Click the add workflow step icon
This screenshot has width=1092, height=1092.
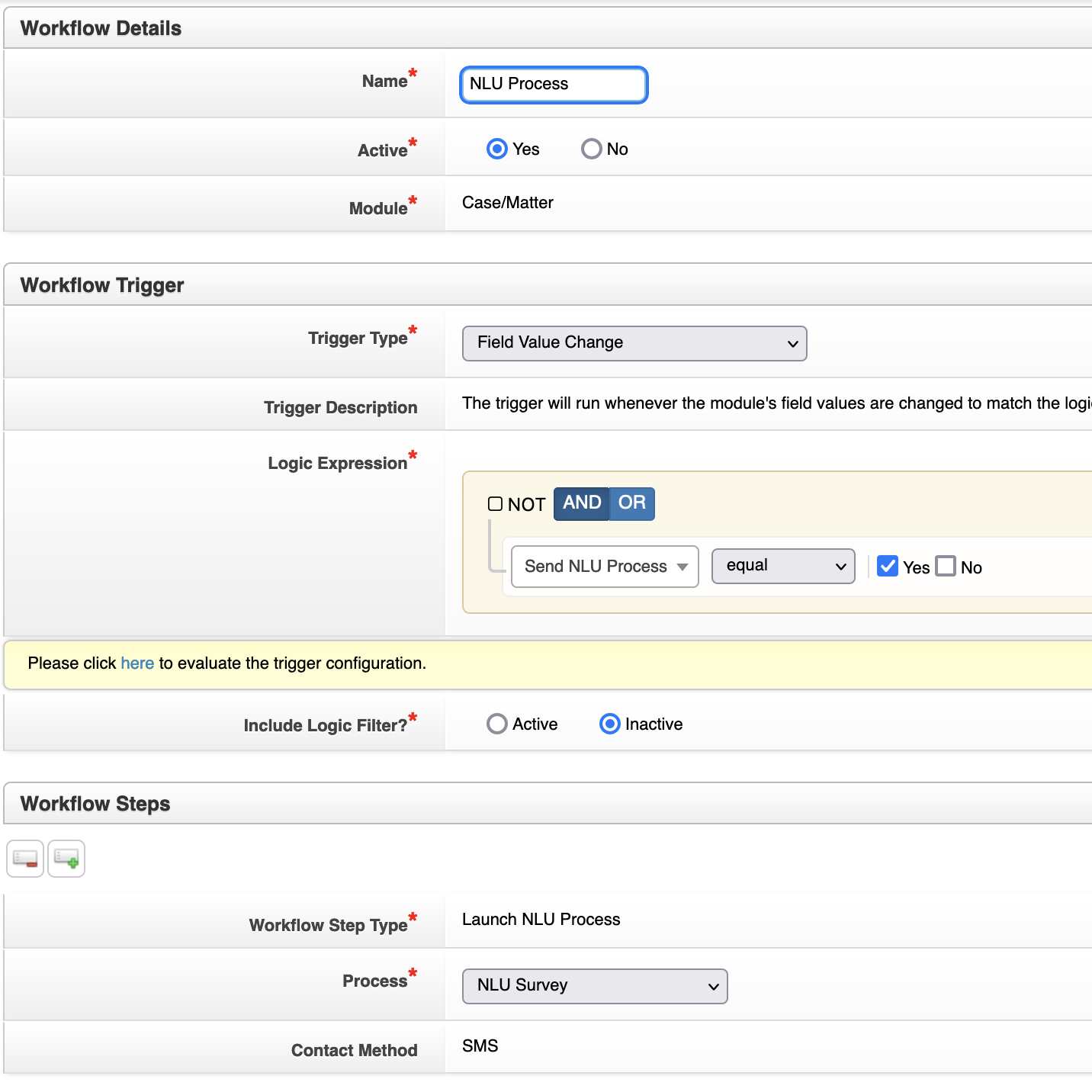click(66, 859)
